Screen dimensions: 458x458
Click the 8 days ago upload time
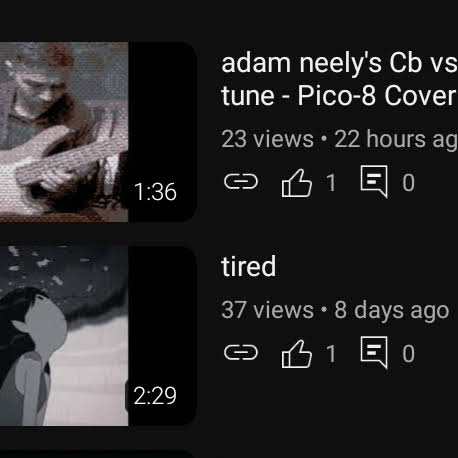pos(392,311)
